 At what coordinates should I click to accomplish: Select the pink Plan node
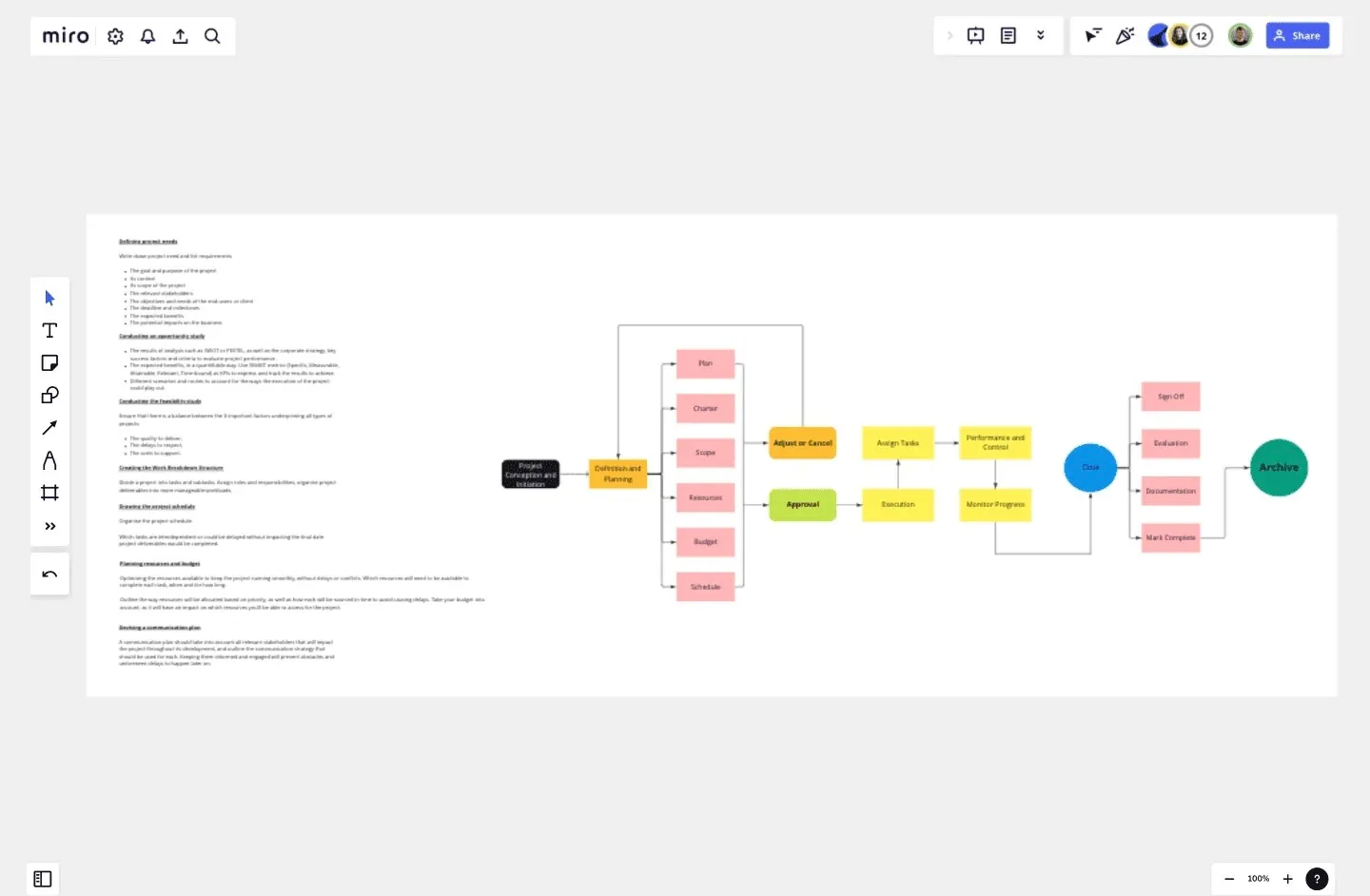tap(705, 363)
